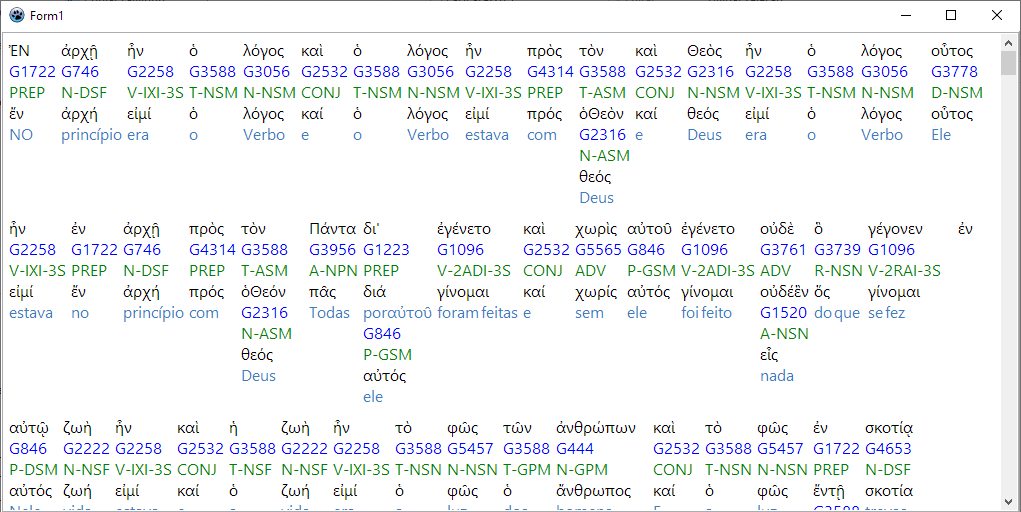1021x512 pixels.
Task: Select the translation word 'nada'
Action: 777,376
